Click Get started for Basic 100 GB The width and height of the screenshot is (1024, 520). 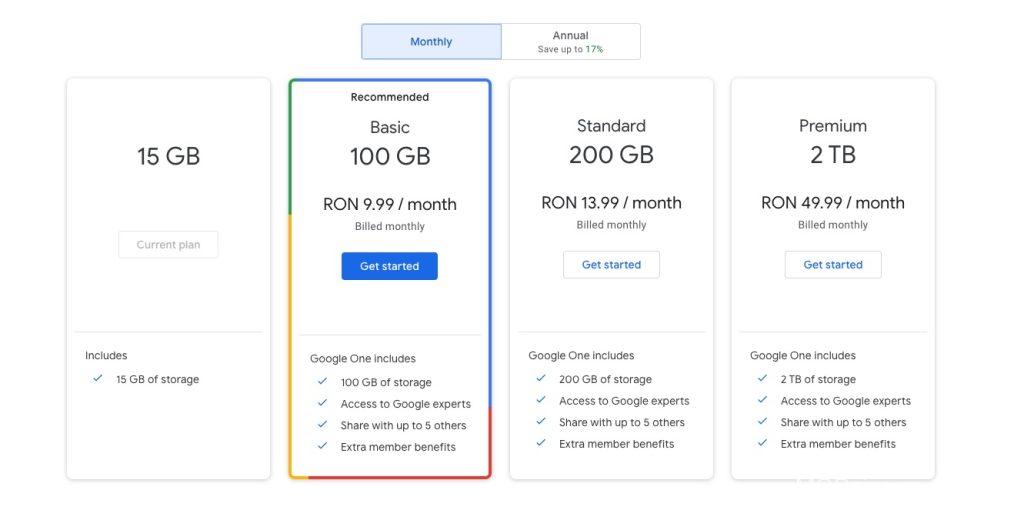coord(389,266)
